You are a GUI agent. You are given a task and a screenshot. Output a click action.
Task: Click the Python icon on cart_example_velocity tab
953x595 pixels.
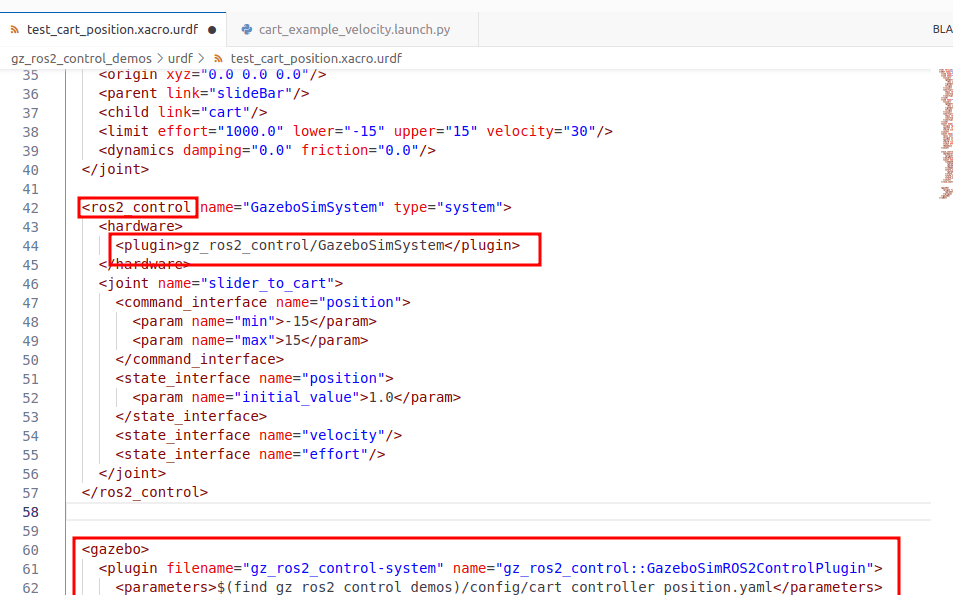click(247, 30)
